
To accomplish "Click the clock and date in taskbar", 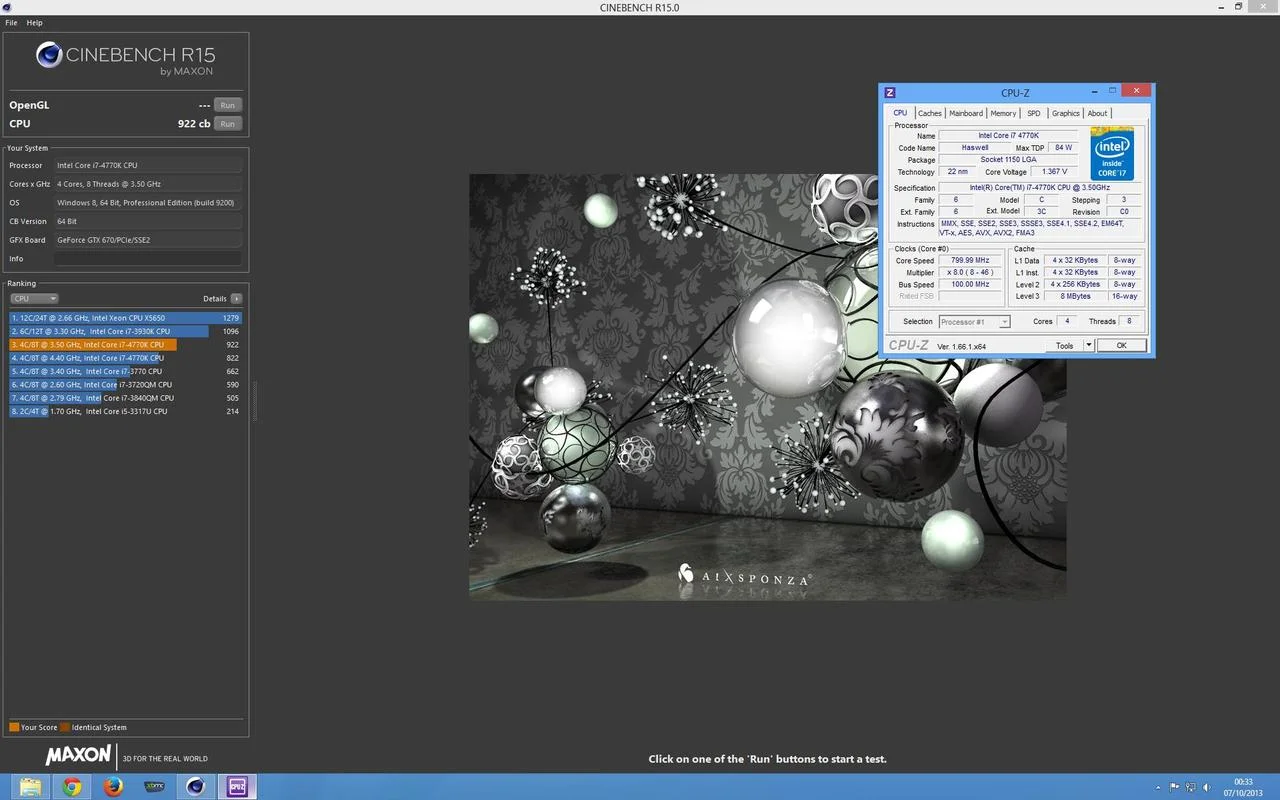I will pos(1243,787).
